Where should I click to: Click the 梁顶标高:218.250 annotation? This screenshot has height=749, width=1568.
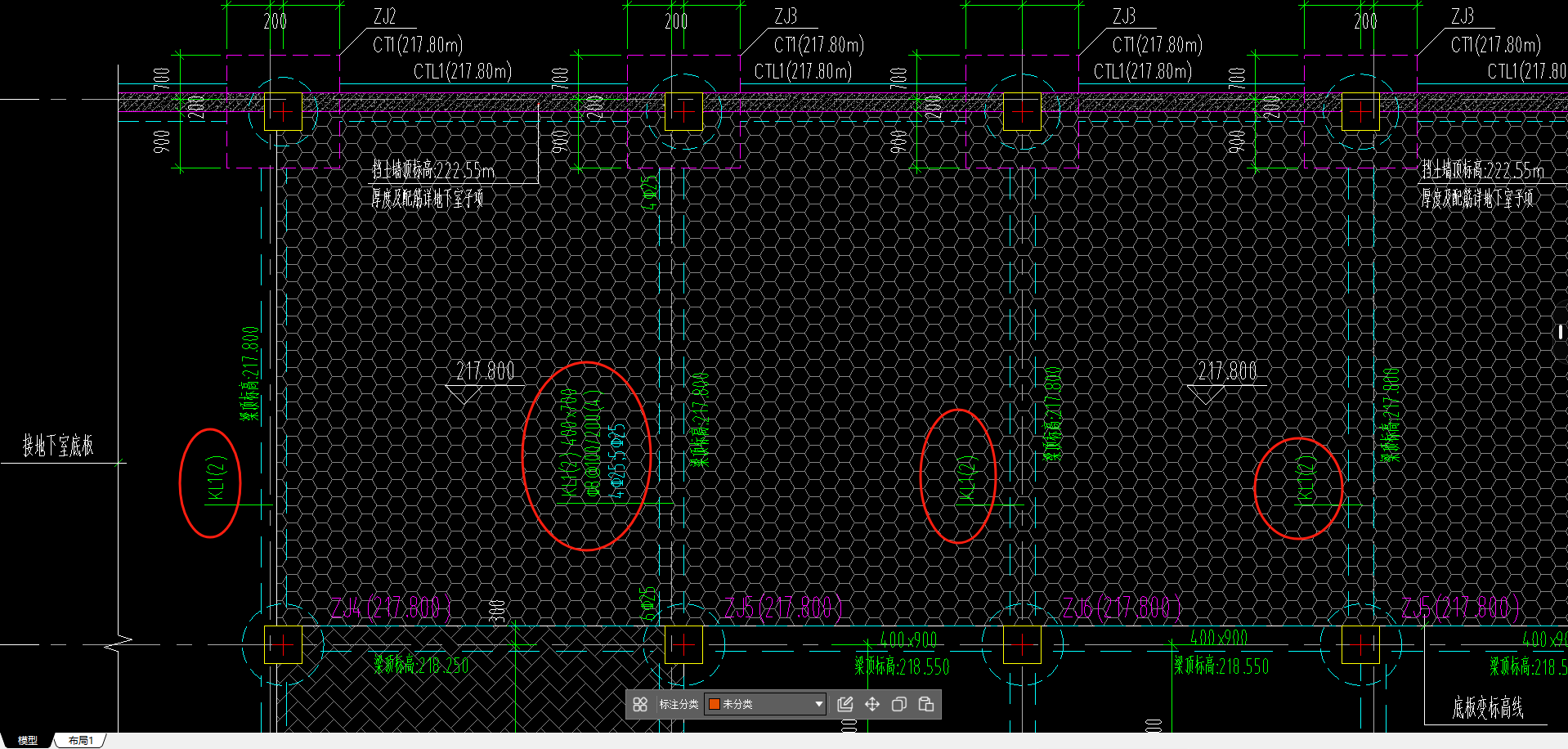click(422, 665)
